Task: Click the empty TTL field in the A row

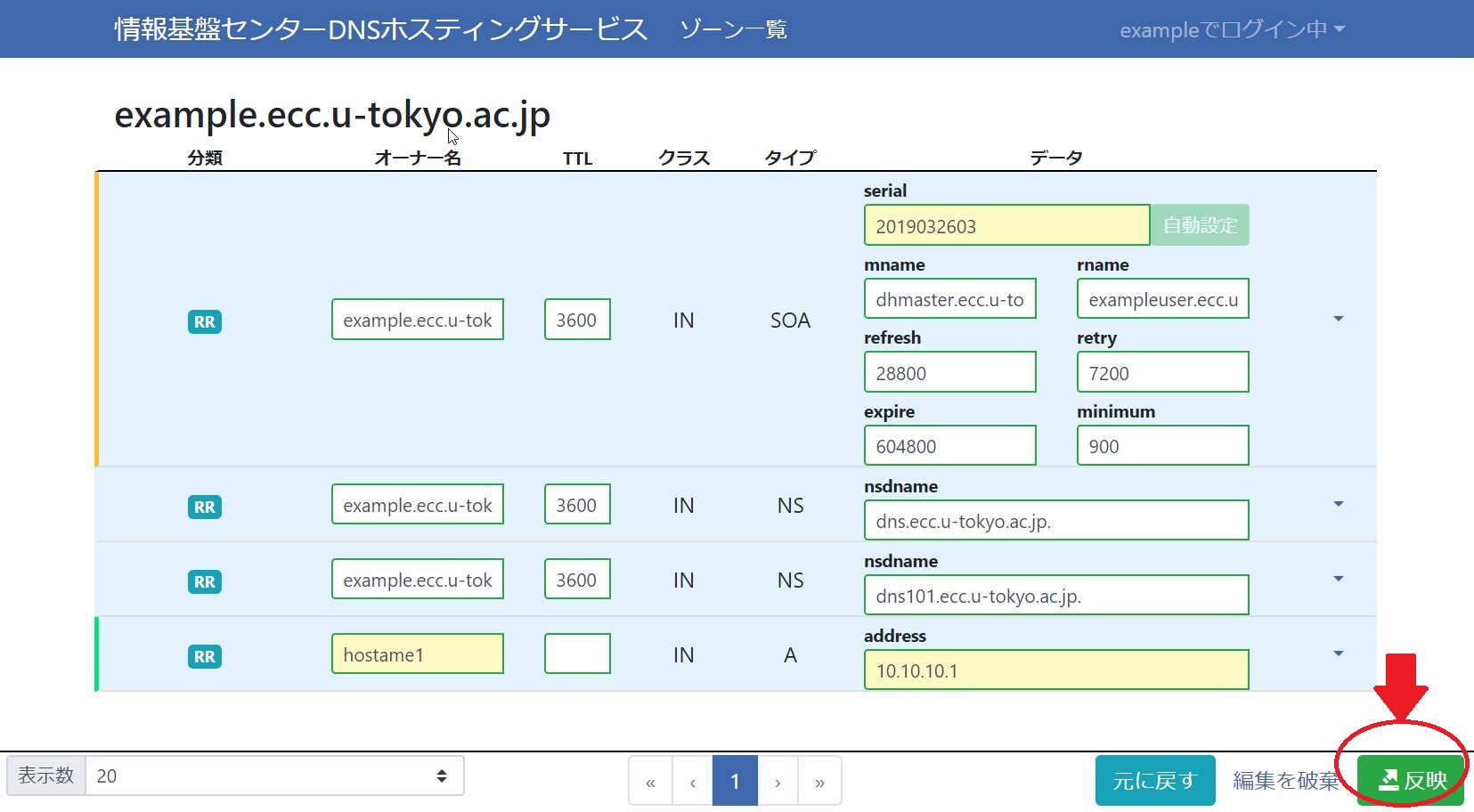Action: tap(577, 654)
